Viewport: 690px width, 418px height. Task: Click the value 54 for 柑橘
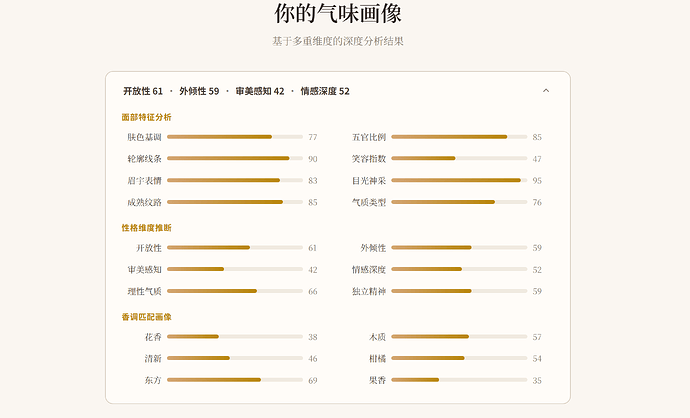coord(537,359)
